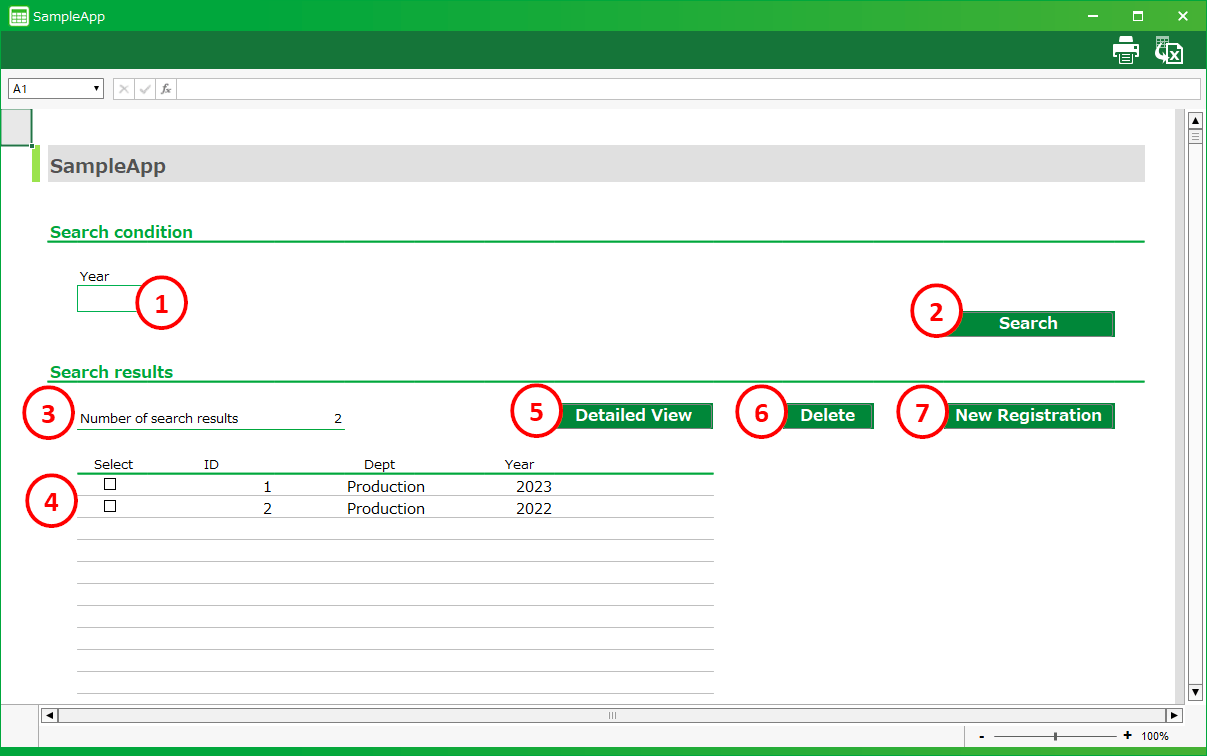Image resolution: width=1207 pixels, height=756 pixels.
Task: Click the Print icon in the toolbar
Action: point(1126,50)
